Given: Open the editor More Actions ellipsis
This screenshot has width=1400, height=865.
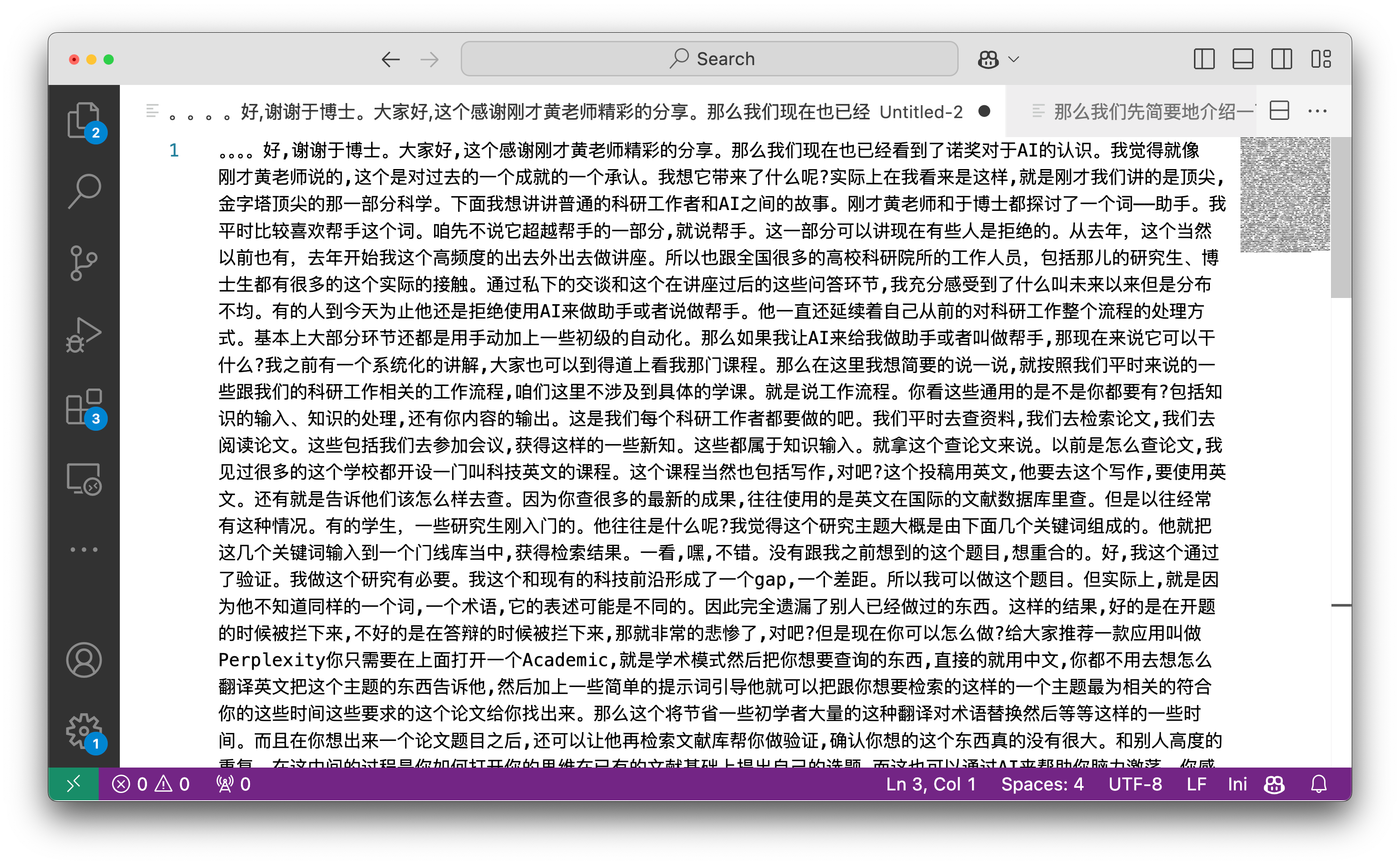Looking at the screenshot, I should [x=1318, y=110].
